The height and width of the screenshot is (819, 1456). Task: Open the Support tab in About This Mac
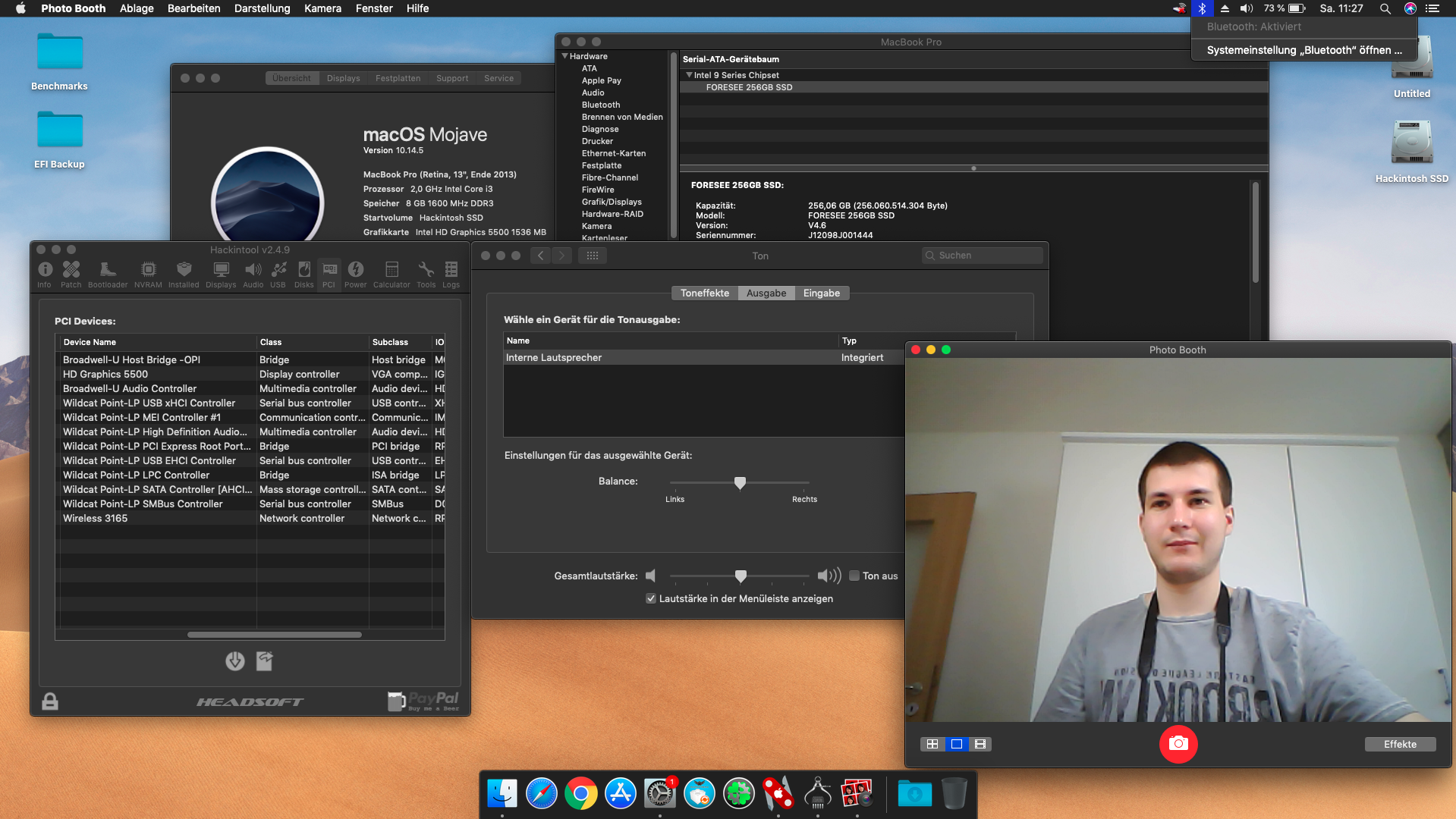(452, 78)
